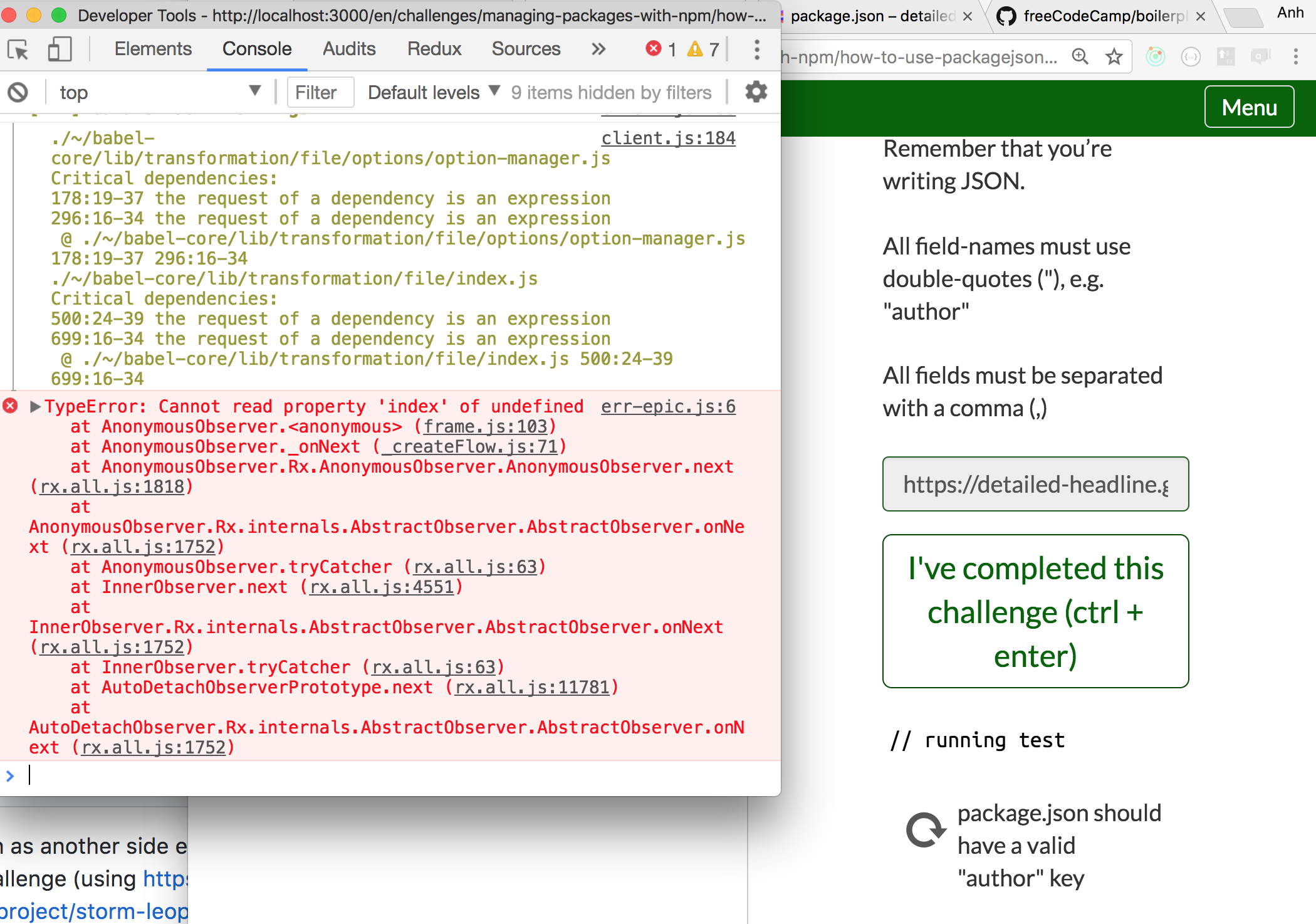This screenshot has height=924, width=1316.
Task: Open err-epic.js:6 source link
Action: point(668,407)
